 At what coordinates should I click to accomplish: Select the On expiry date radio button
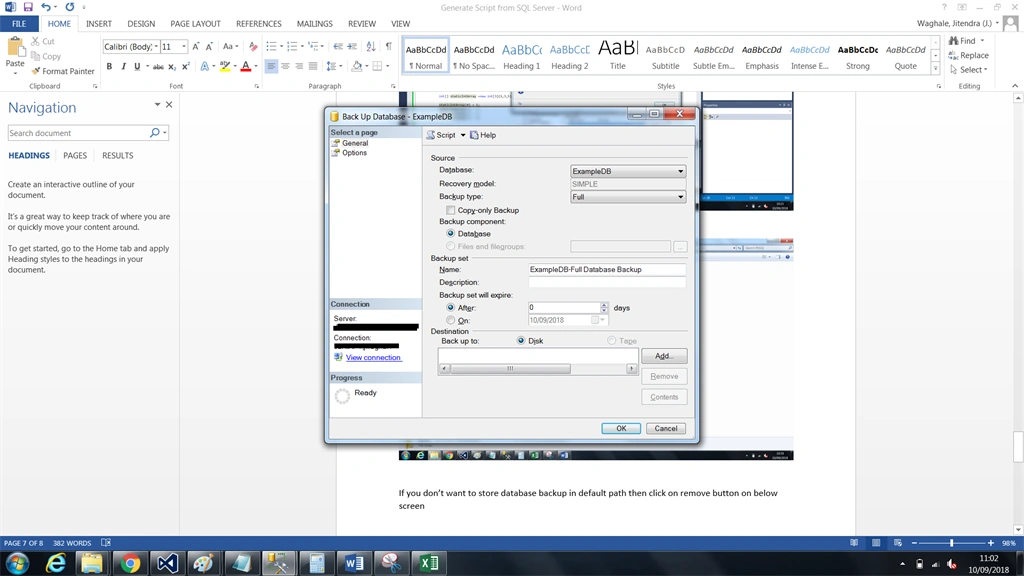point(451,320)
